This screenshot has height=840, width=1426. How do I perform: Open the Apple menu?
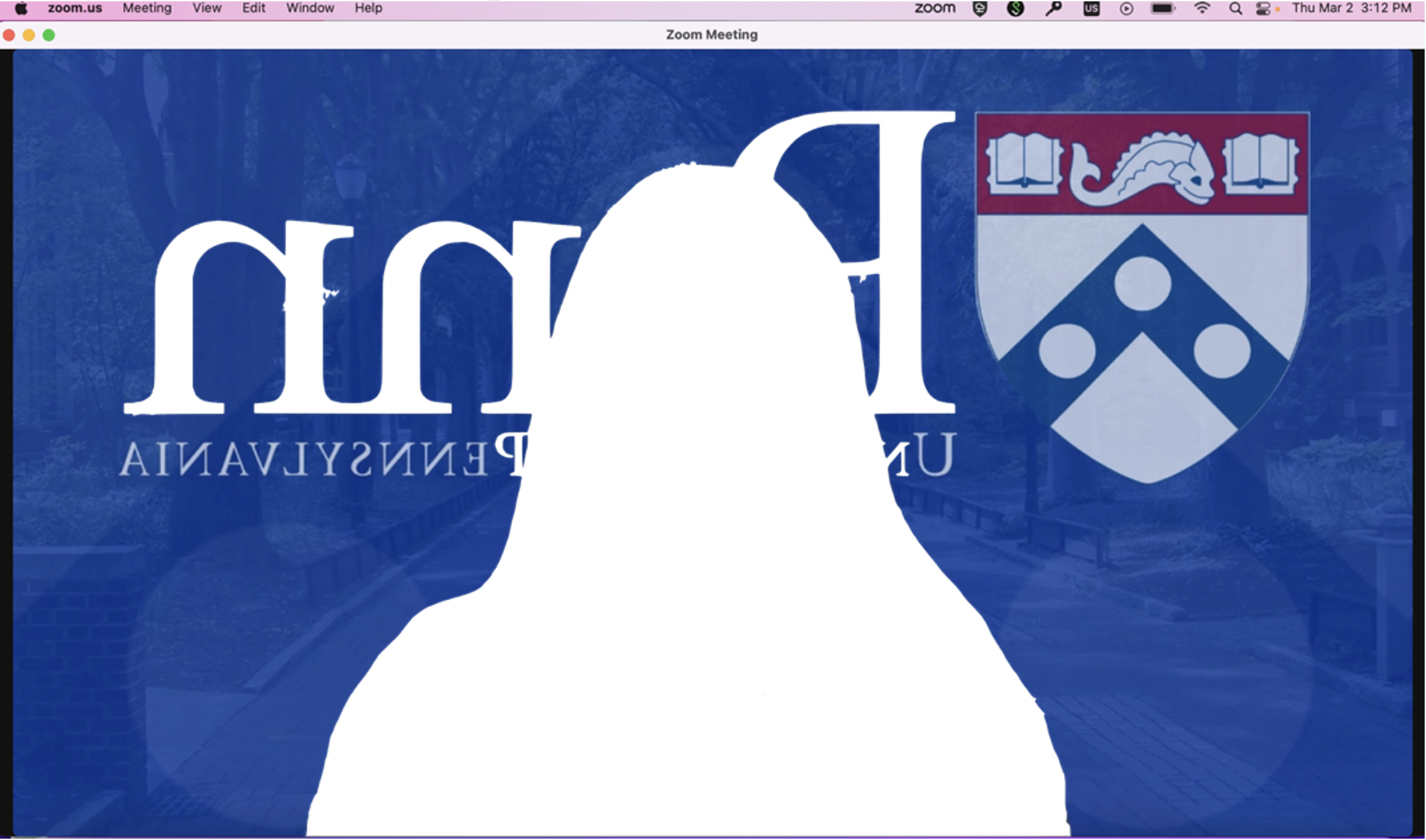[x=21, y=9]
